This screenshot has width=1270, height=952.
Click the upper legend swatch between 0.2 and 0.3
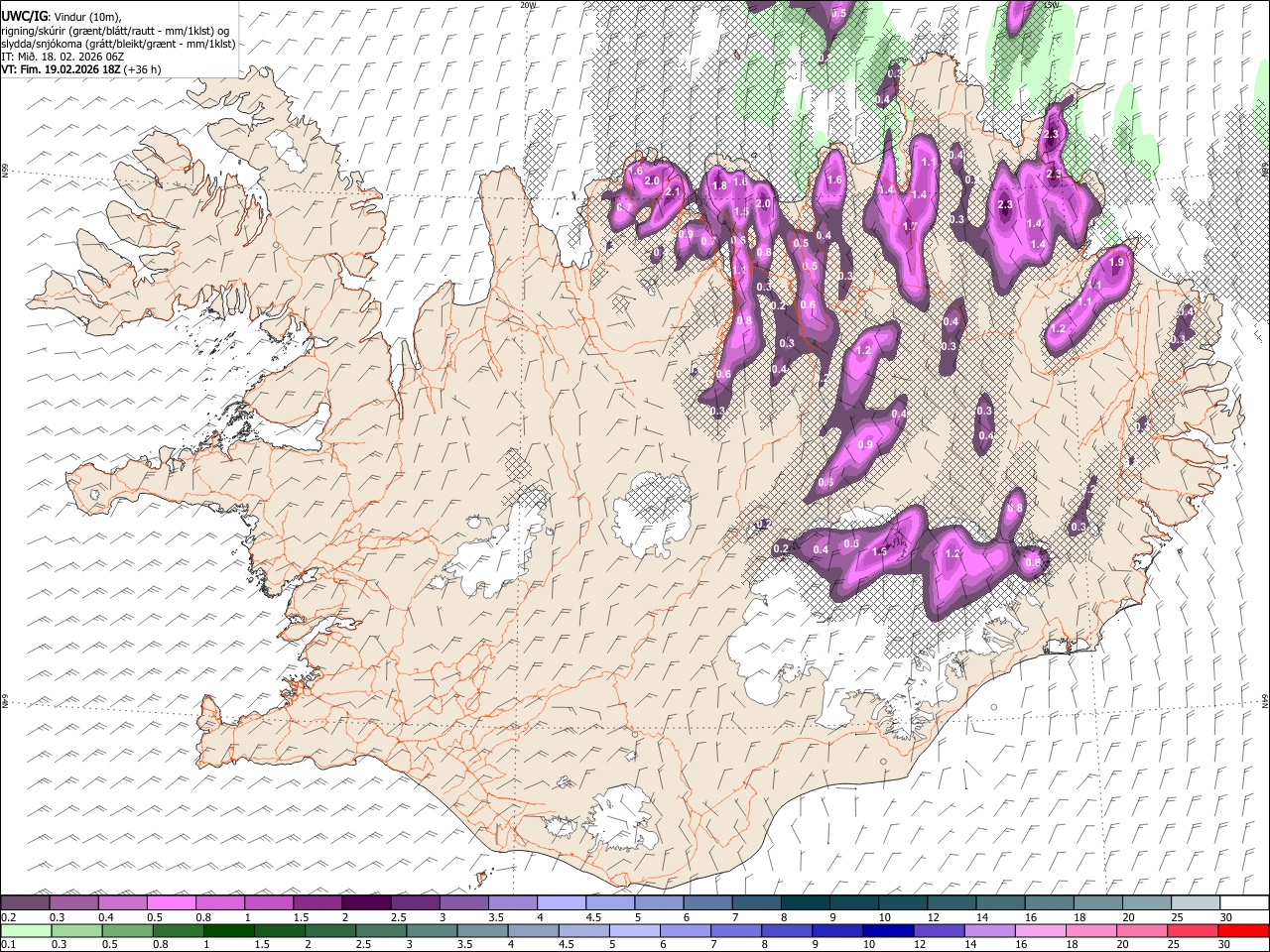[x=25, y=903]
